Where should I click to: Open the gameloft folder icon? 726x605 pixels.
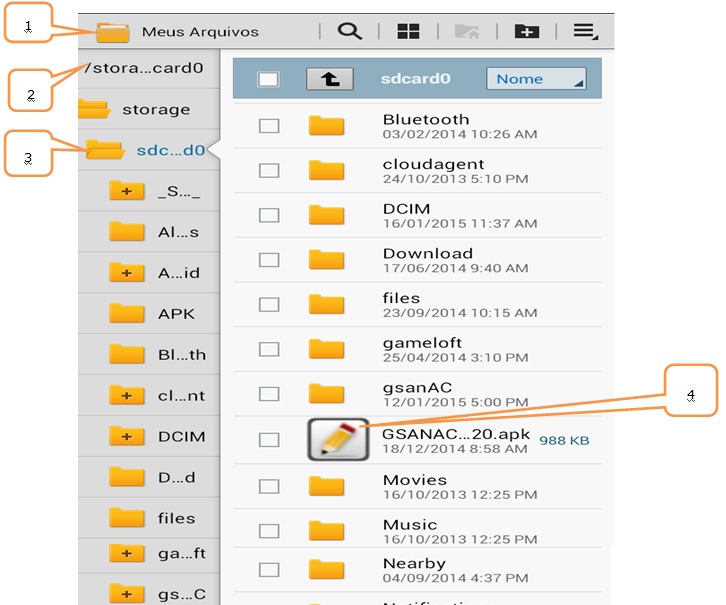[x=326, y=349]
